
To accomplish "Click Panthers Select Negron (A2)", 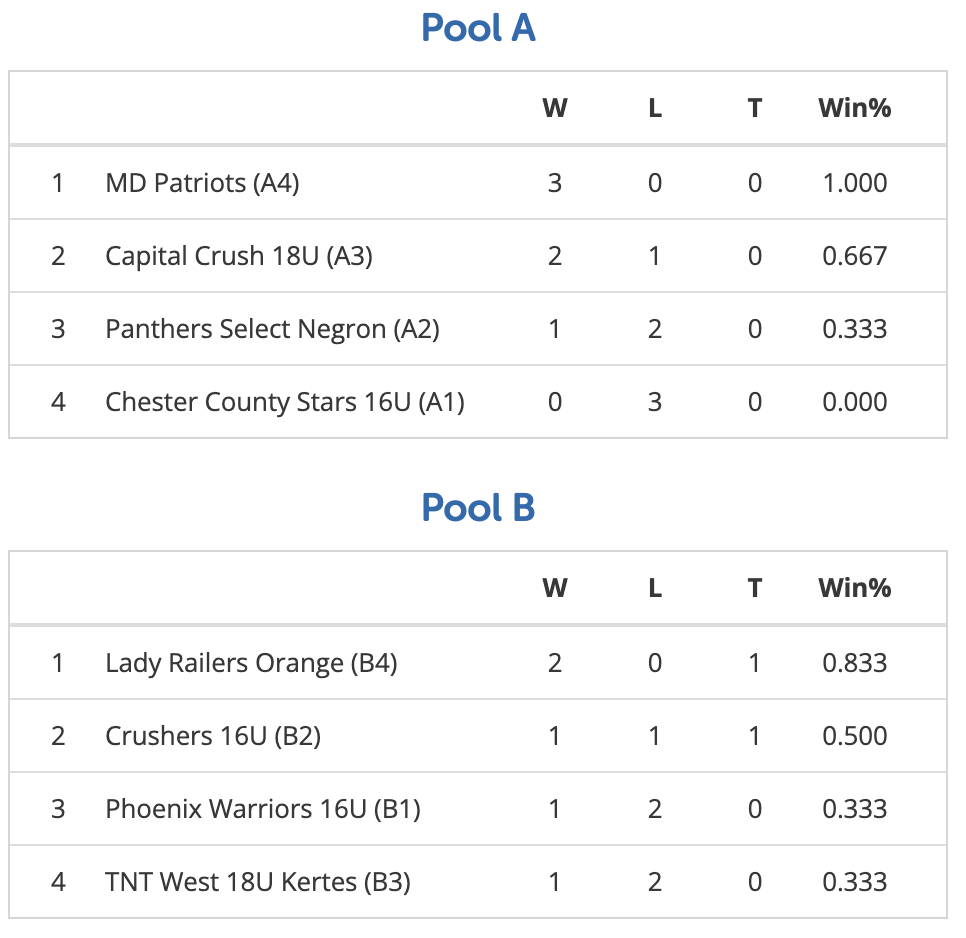I will click(x=272, y=329).
